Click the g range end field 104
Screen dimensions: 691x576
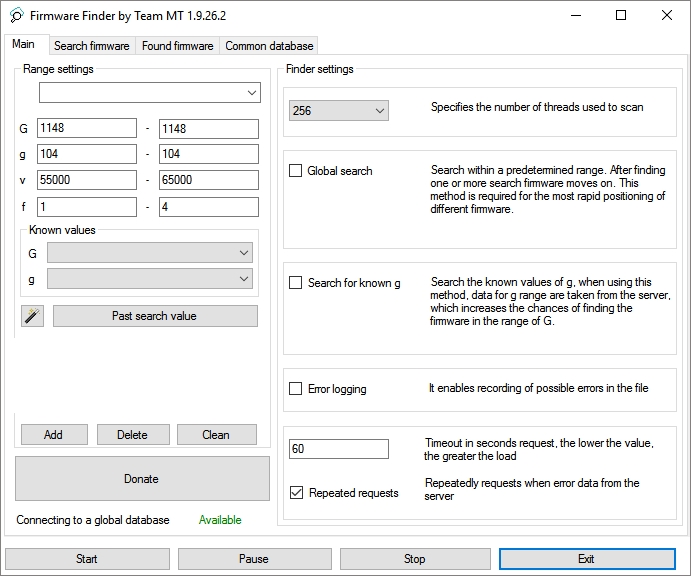(x=209, y=154)
